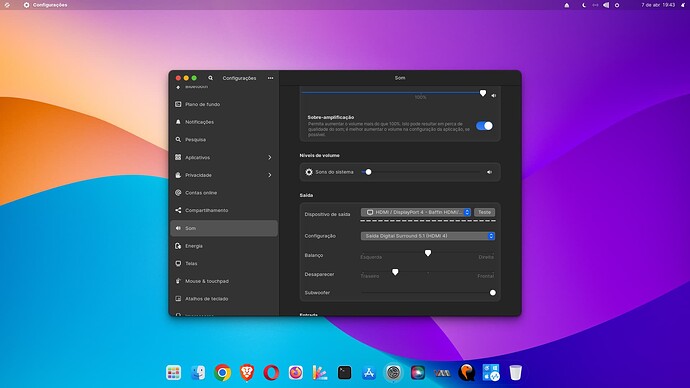
Task: Open Dispositivo de saída dropdown
Action: 416,212
